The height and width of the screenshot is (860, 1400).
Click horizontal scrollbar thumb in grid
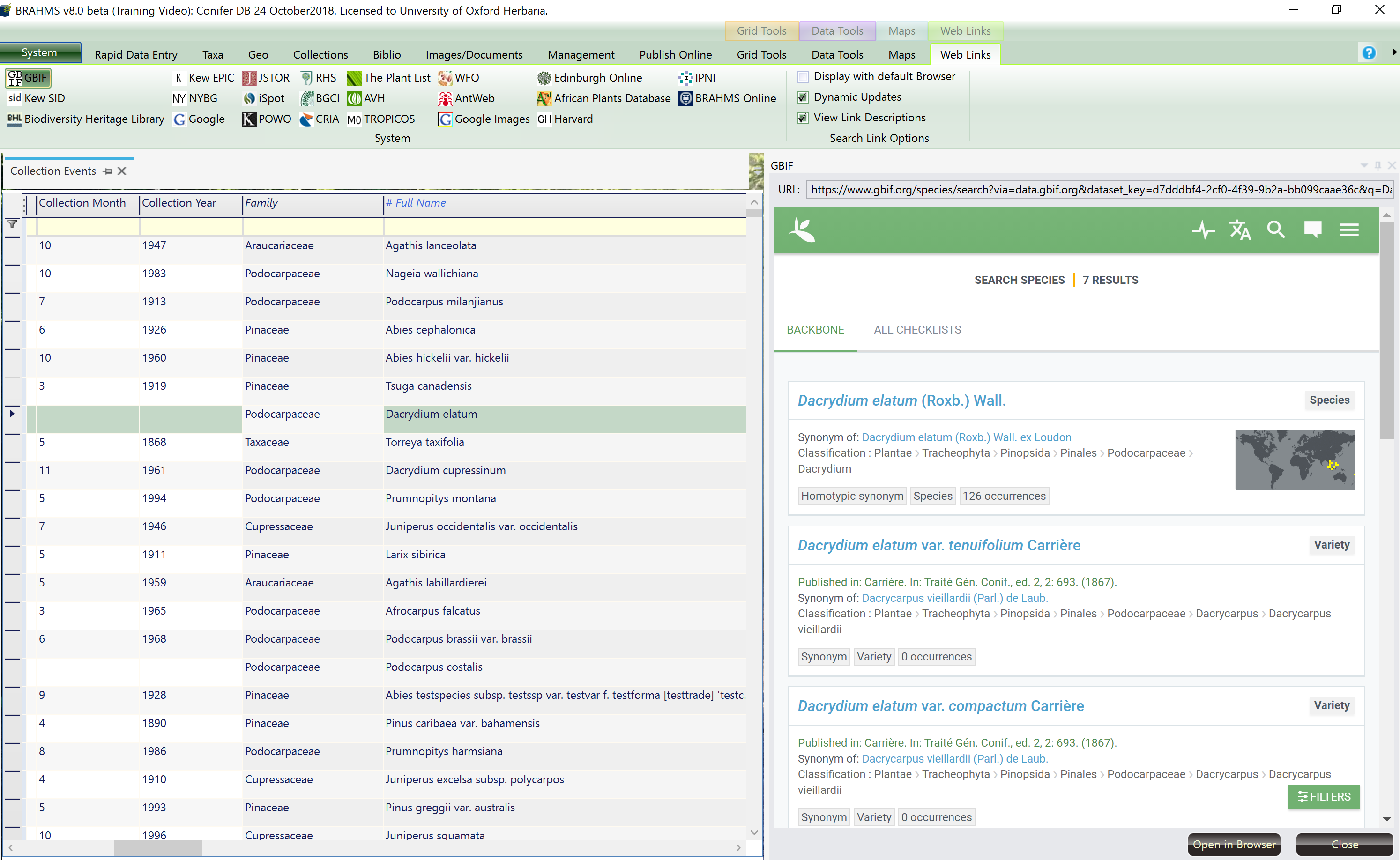(x=157, y=847)
